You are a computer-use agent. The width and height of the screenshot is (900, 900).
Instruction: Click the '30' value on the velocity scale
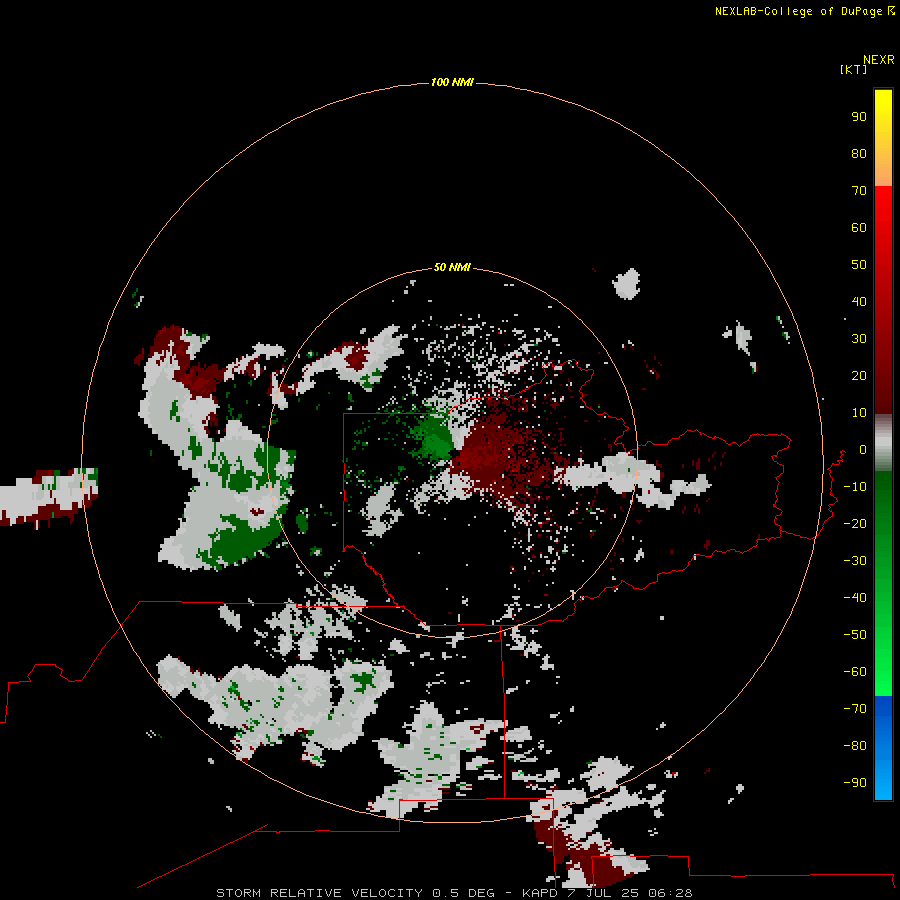point(859,339)
